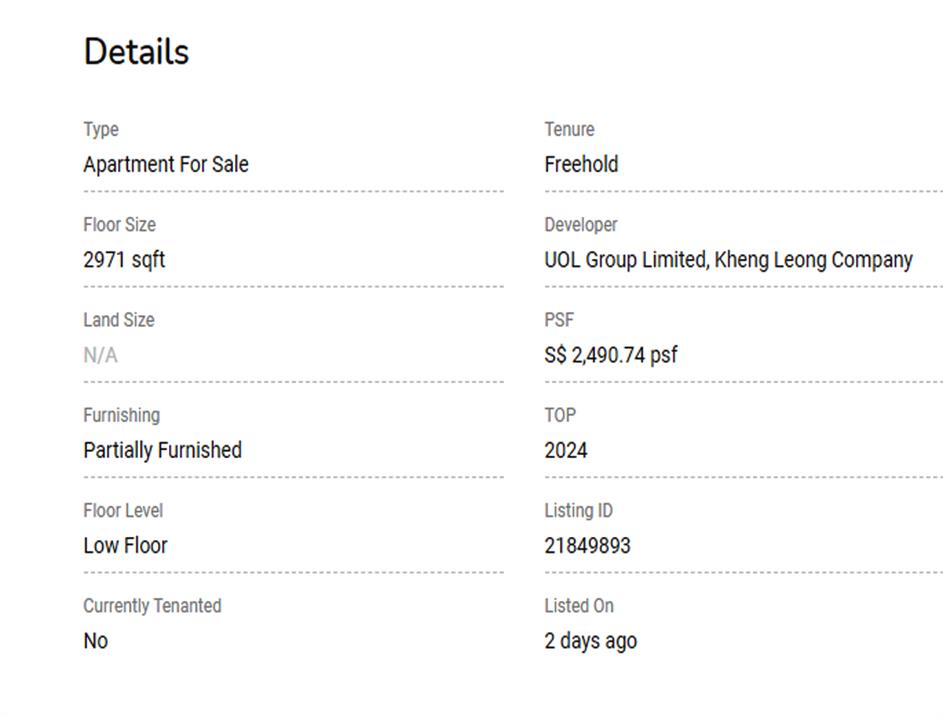Click the Listed On label
This screenshot has width=943, height=717.
tap(579, 606)
